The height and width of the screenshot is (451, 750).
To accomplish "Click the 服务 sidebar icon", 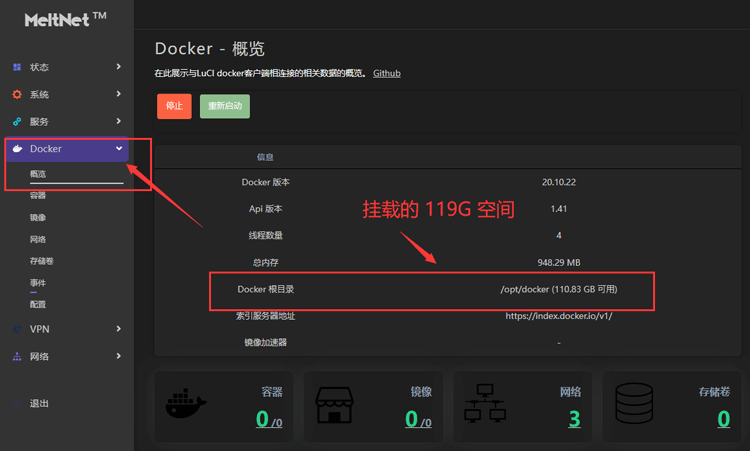I will pos(17,121).
